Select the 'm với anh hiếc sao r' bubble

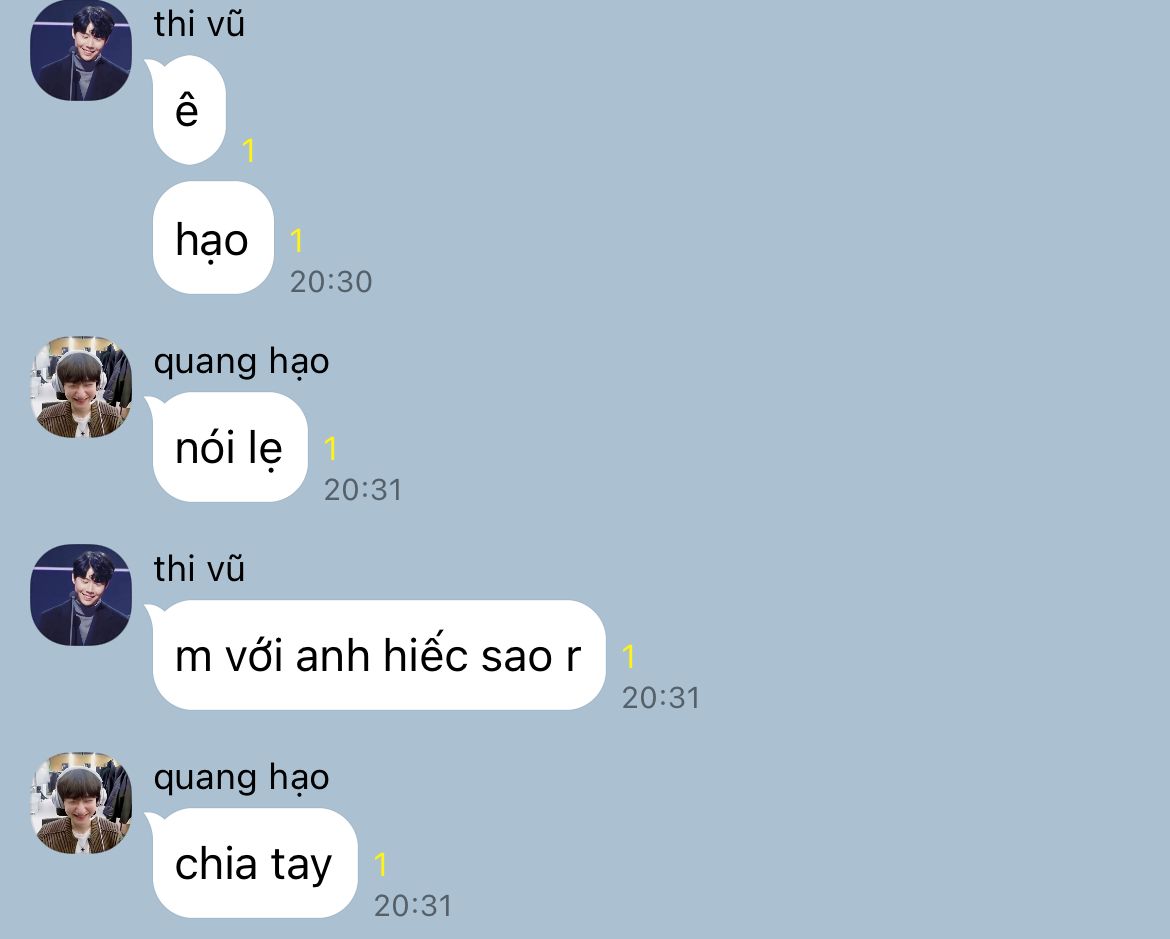click(x=375, y=655)
